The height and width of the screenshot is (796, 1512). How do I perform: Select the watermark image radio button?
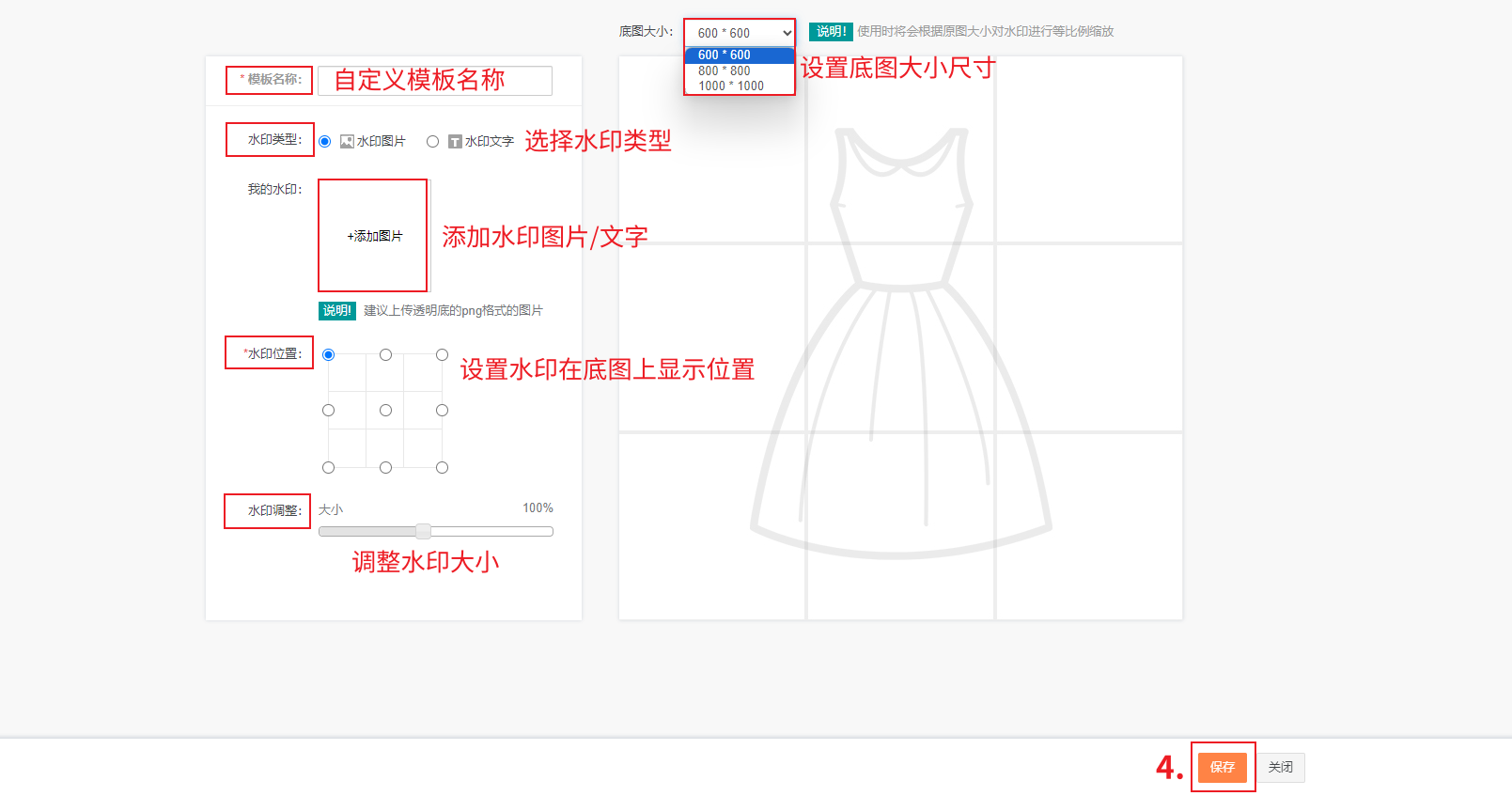[325, 142]
